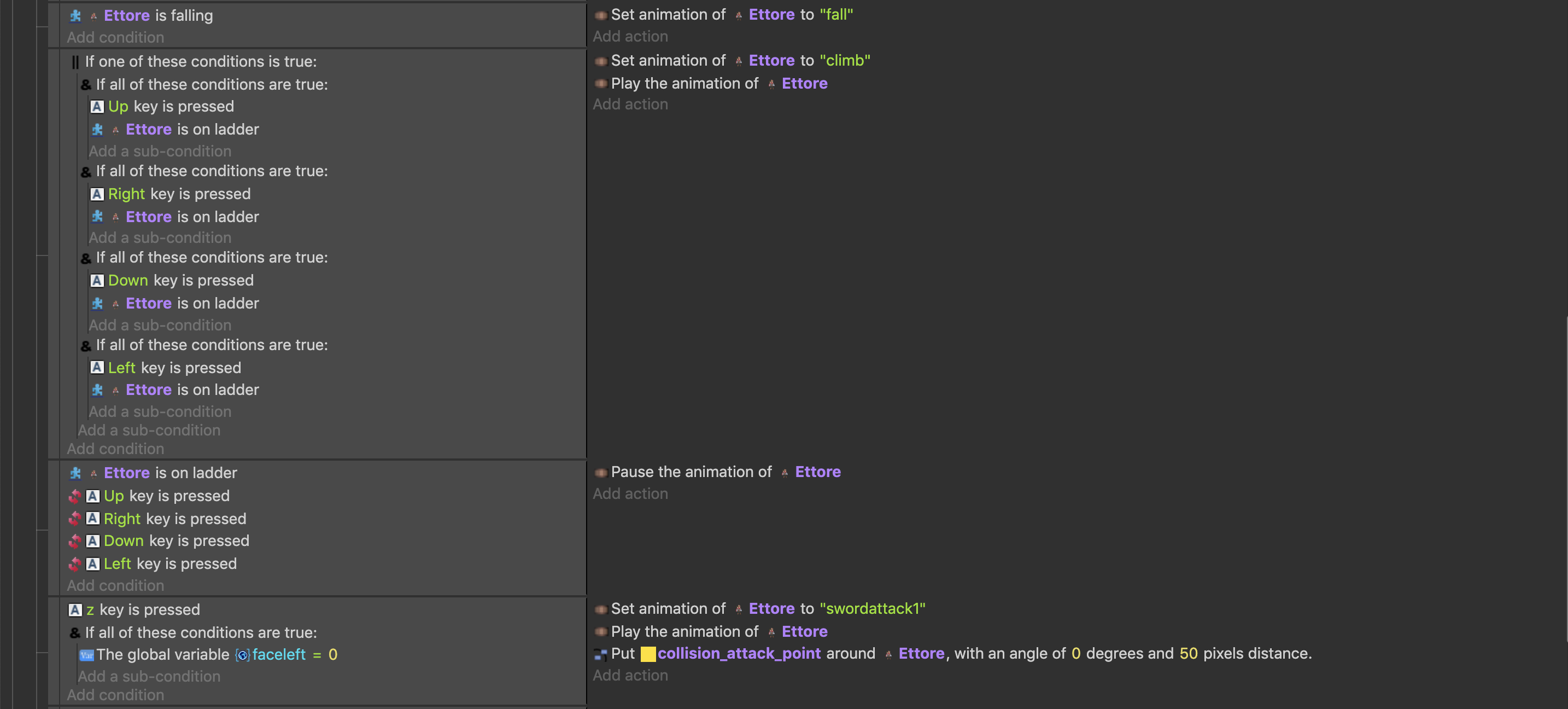The width and height of the screenshot is (1568, 709).
Task: Click the AND icon above the Right key condition
Action: coord(86,172)
